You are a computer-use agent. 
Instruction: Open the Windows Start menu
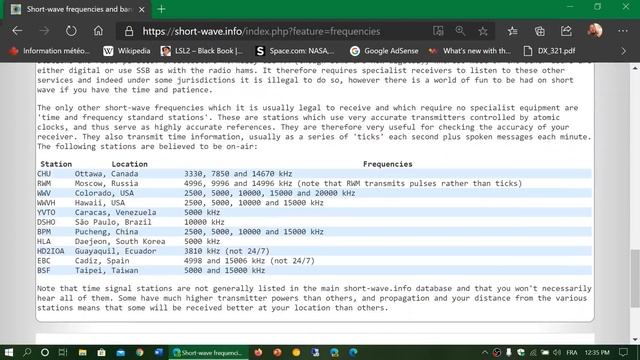click(x=9, y=352)
